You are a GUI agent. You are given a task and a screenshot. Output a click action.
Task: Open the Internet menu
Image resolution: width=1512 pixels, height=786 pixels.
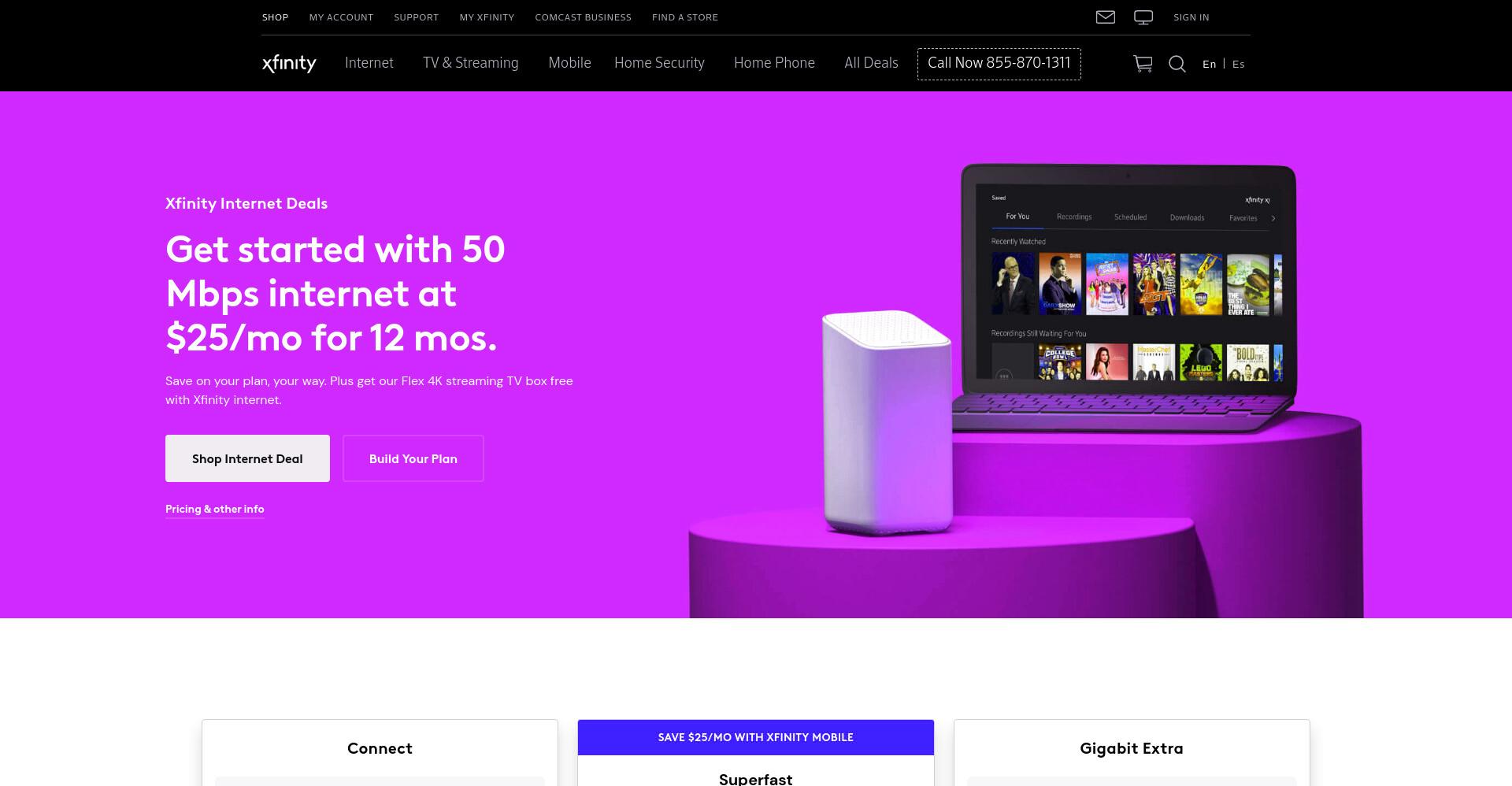[369, 63]
